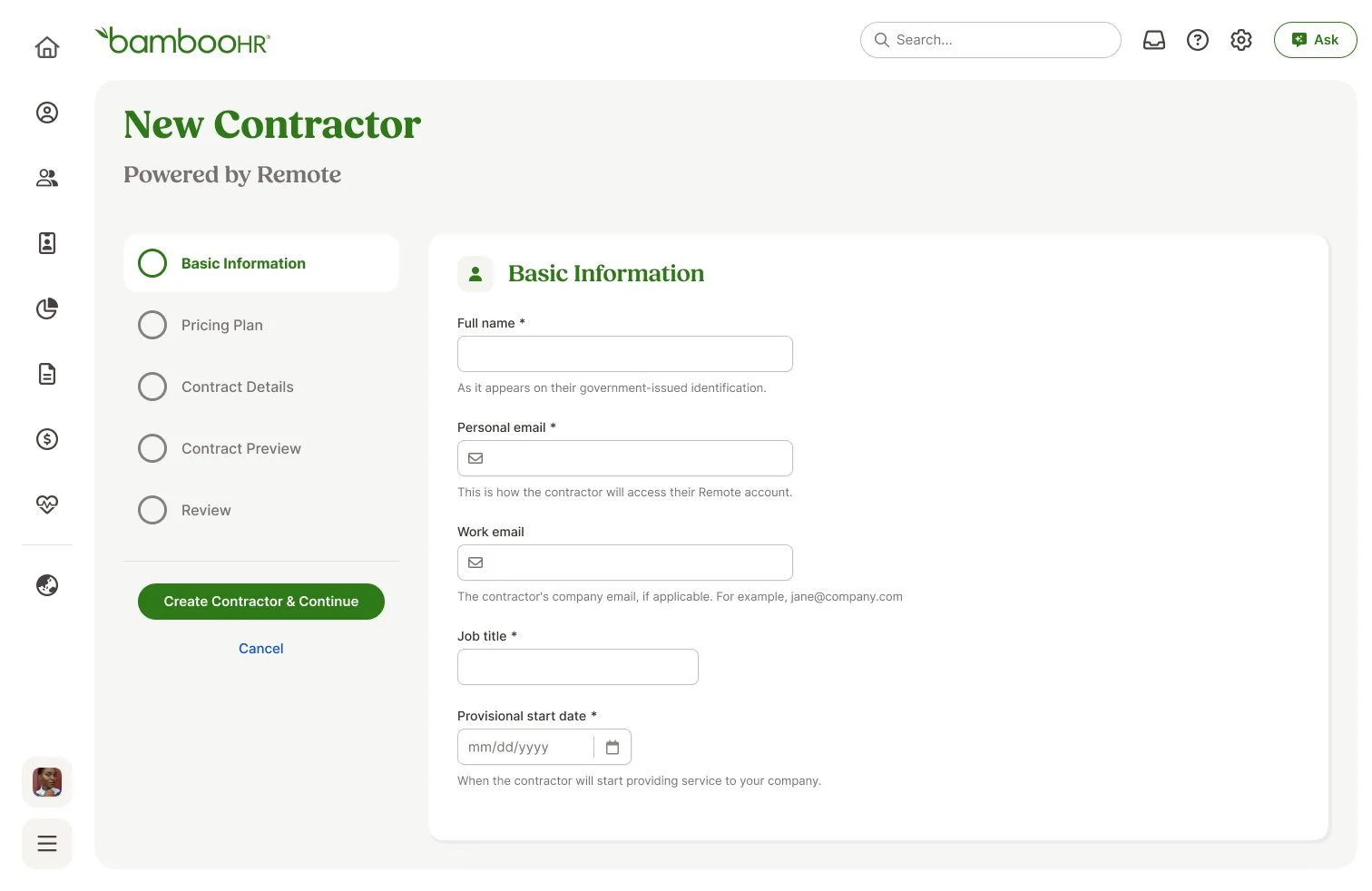This screenshot has width=1372, height=891.
Task: Click the search magnifier icon
Action: pos(881,40)
